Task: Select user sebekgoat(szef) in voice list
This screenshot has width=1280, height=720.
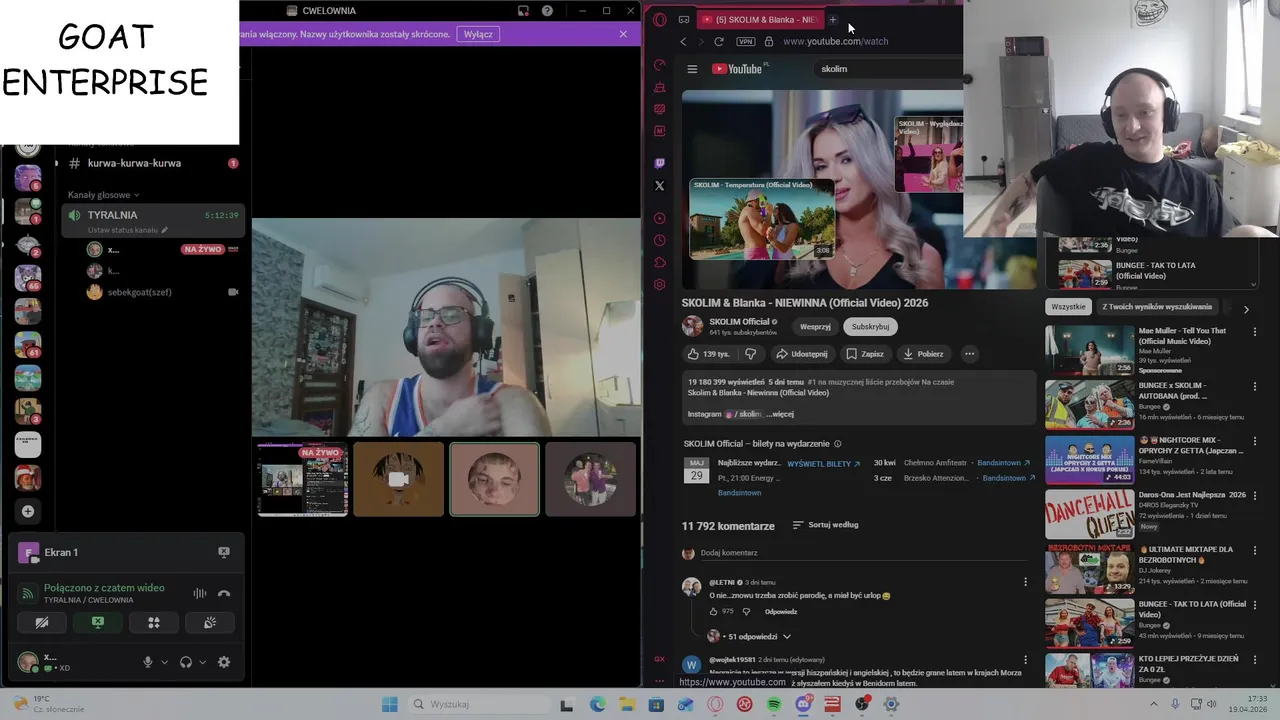Action: [x=139, y=292]
